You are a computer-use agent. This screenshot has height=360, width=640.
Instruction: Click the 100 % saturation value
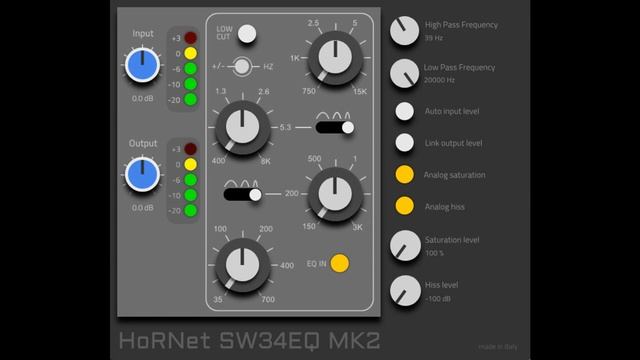click(x=434, y=253)
